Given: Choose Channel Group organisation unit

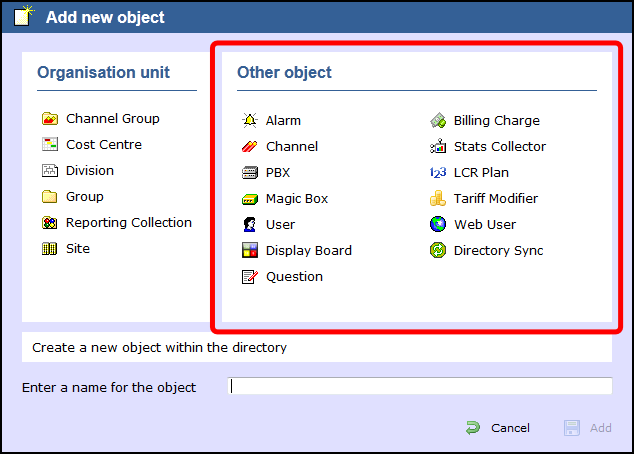Looking at the screenshot, I should pos(112,119).
